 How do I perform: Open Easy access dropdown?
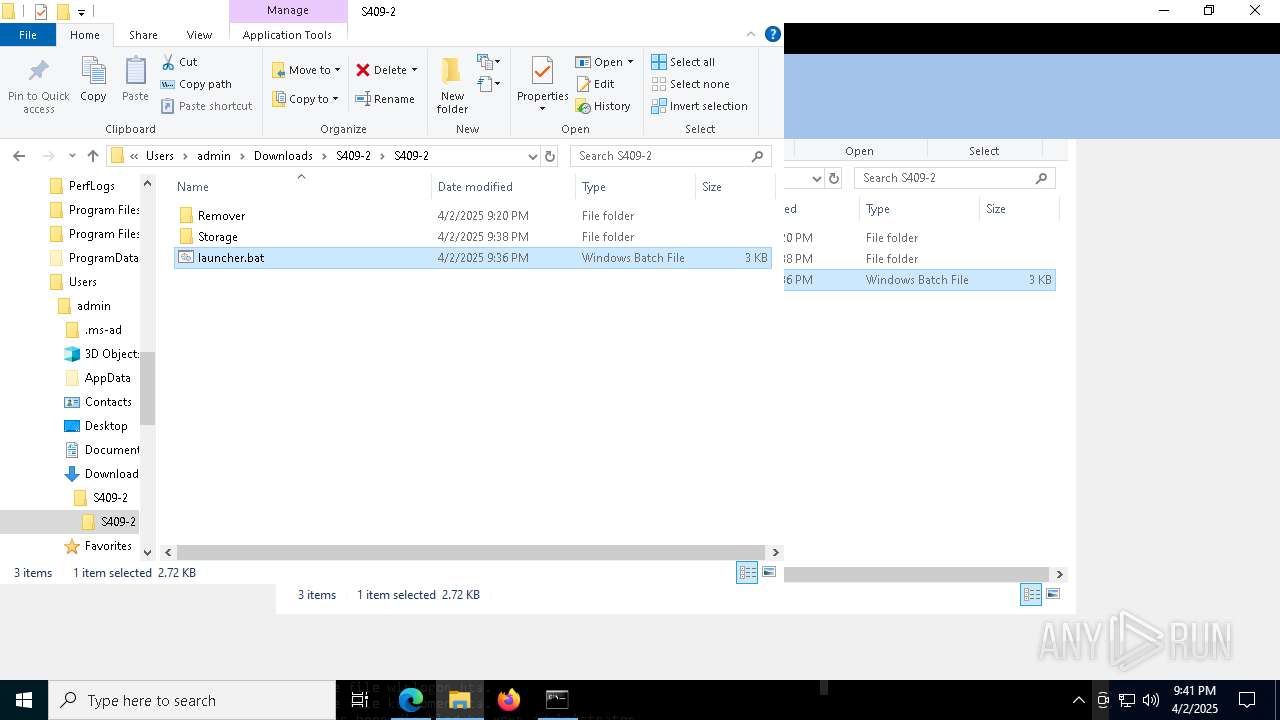coord(489,84)
